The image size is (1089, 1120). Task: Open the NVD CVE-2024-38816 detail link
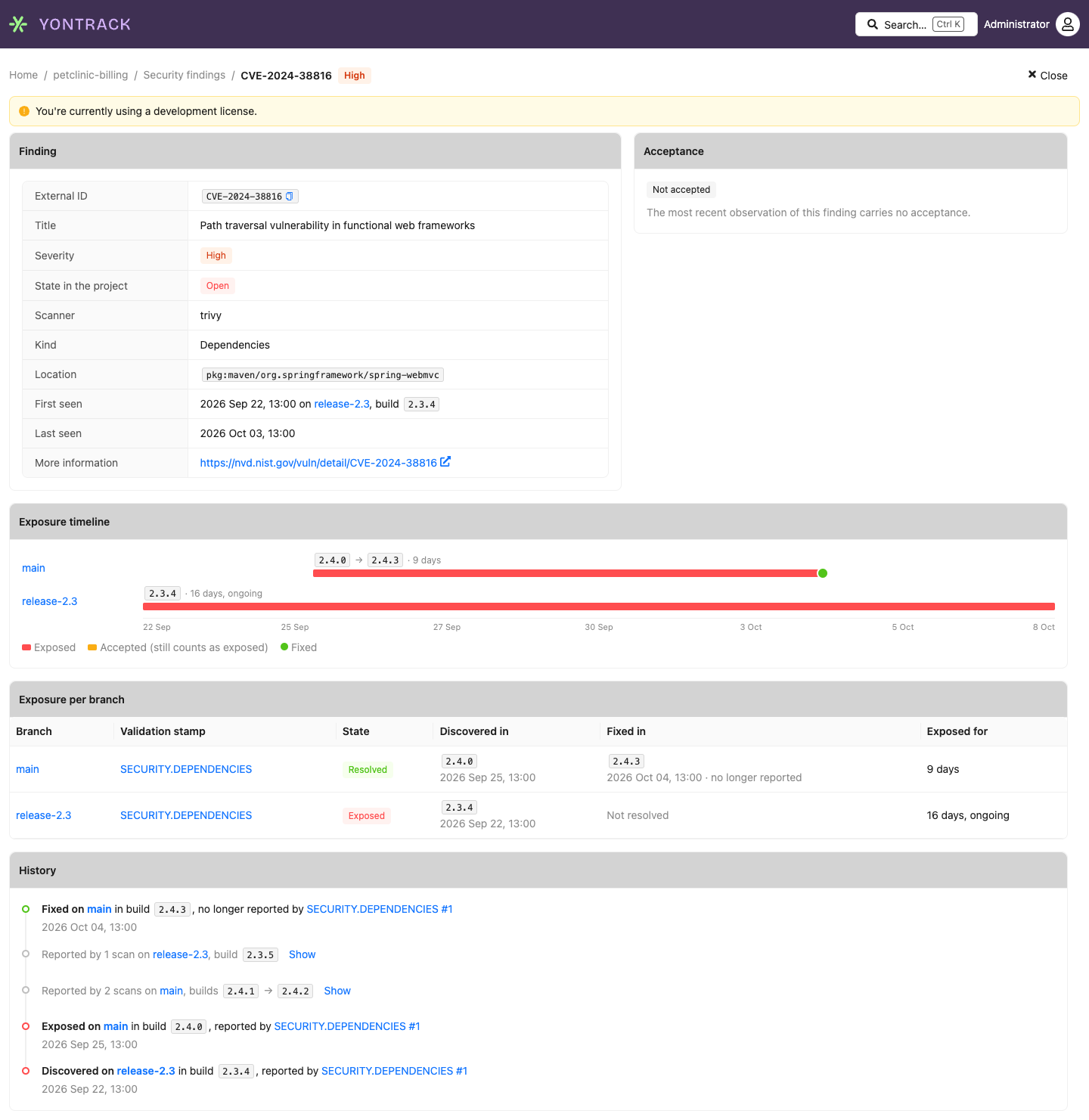(318, 463)
